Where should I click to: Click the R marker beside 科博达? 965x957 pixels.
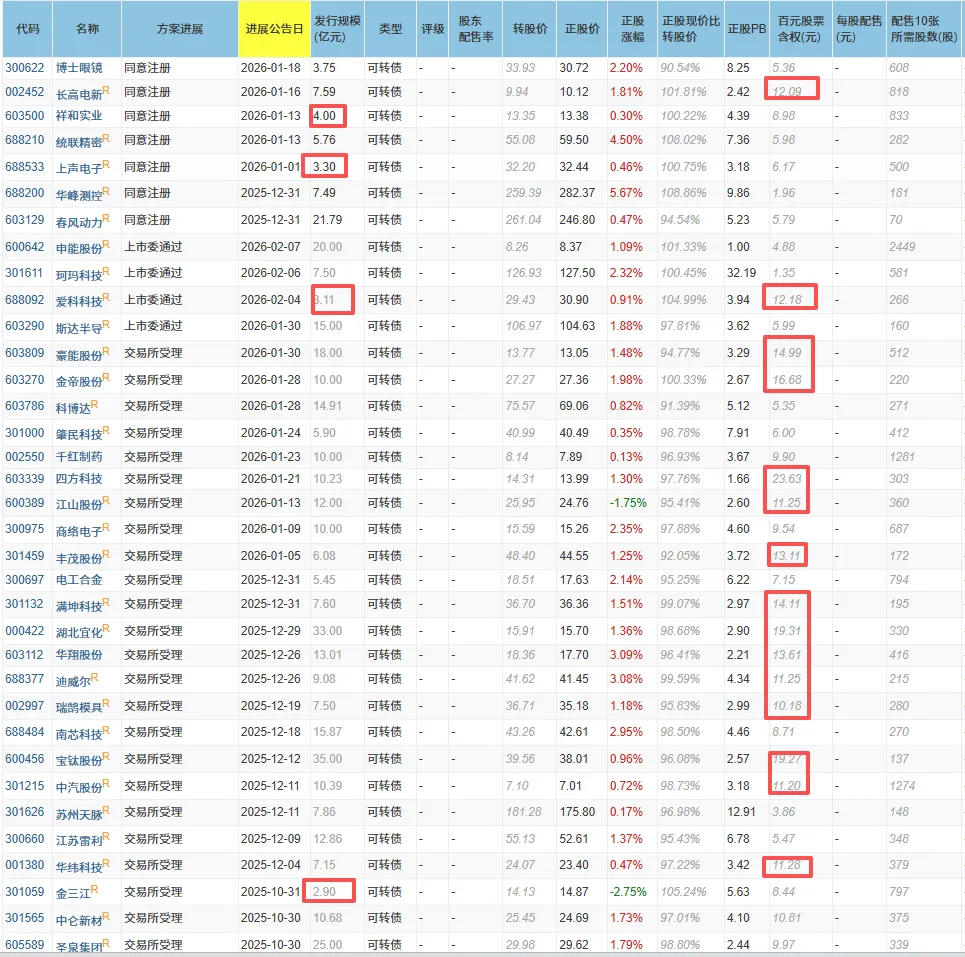[x=94, y=404]
